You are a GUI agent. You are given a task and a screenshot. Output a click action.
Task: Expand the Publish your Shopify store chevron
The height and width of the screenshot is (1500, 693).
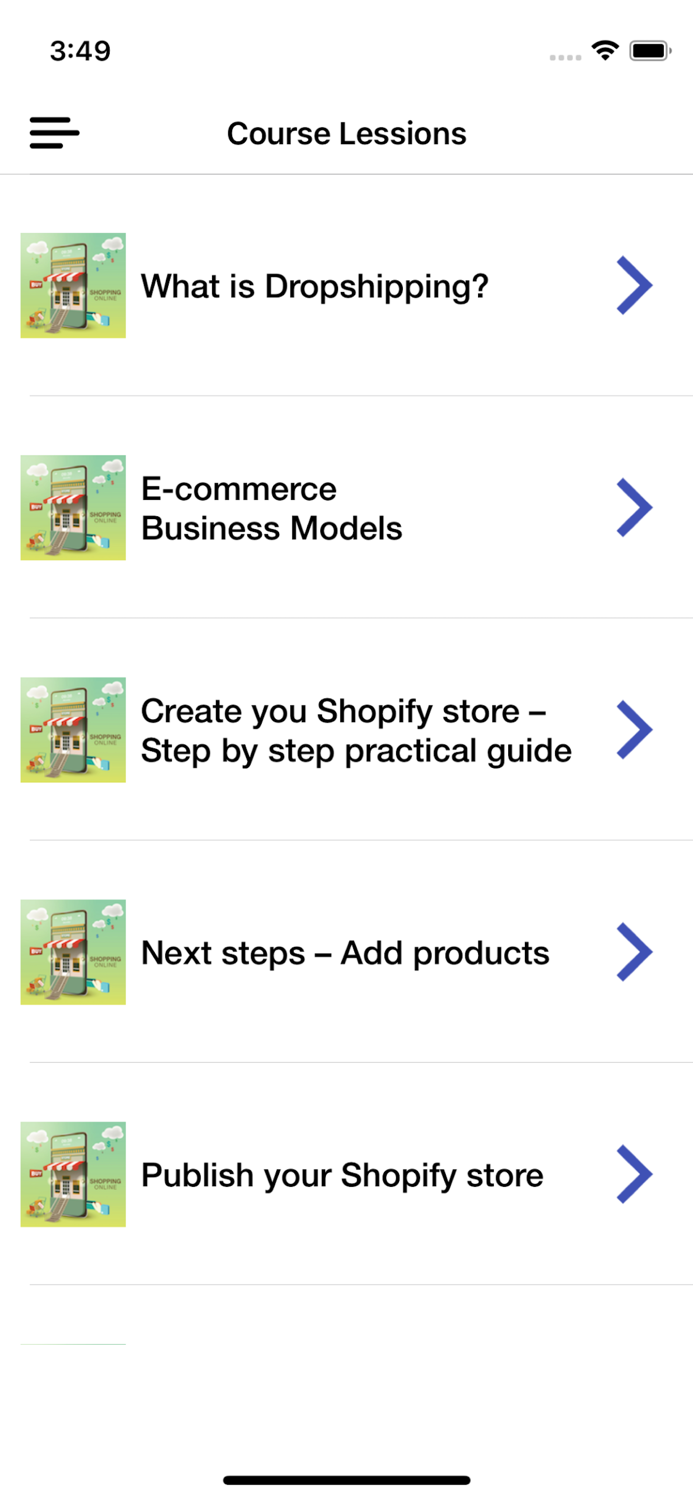pos(636,1174)
